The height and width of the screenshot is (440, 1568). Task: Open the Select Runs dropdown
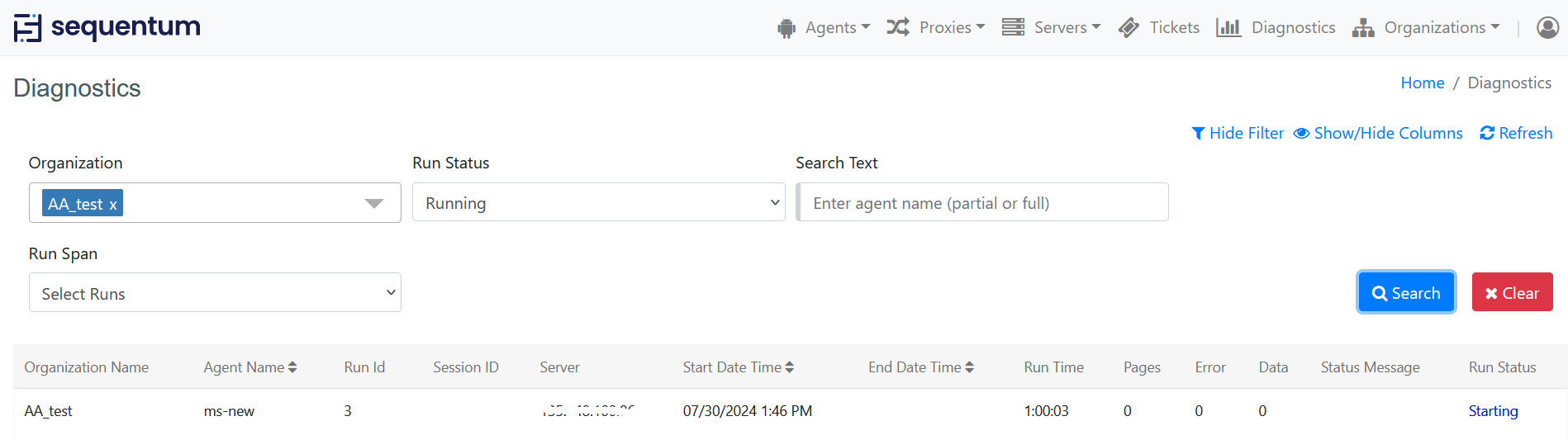point(215,292)
